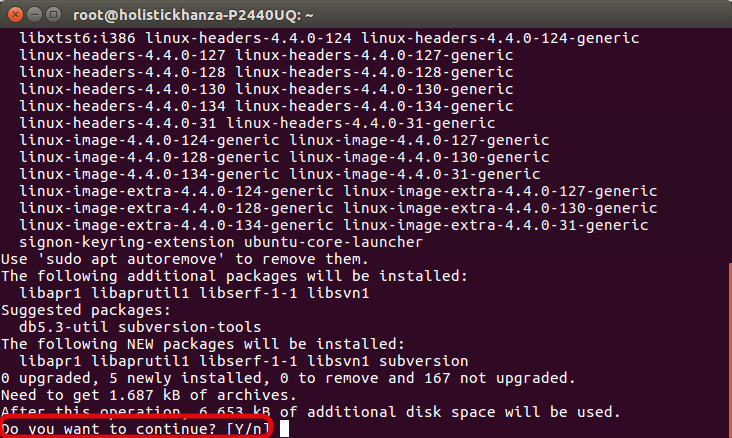Image resolution: width=732 pixels, height=438 pixels.
Task: Close the terminal window
Action: (13, 13)
